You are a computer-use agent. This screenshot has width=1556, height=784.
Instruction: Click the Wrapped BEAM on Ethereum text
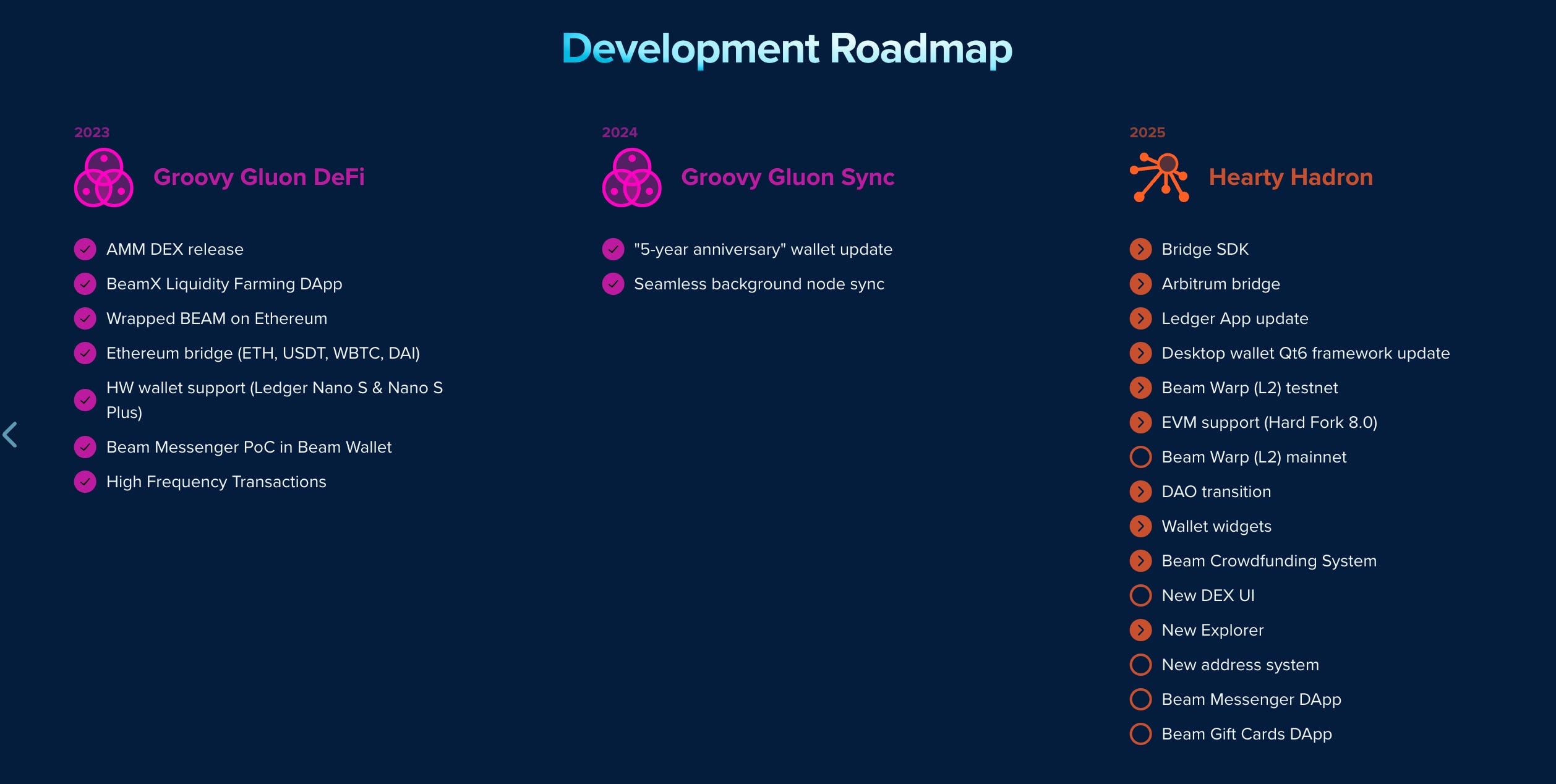click(x=217, y=318)
